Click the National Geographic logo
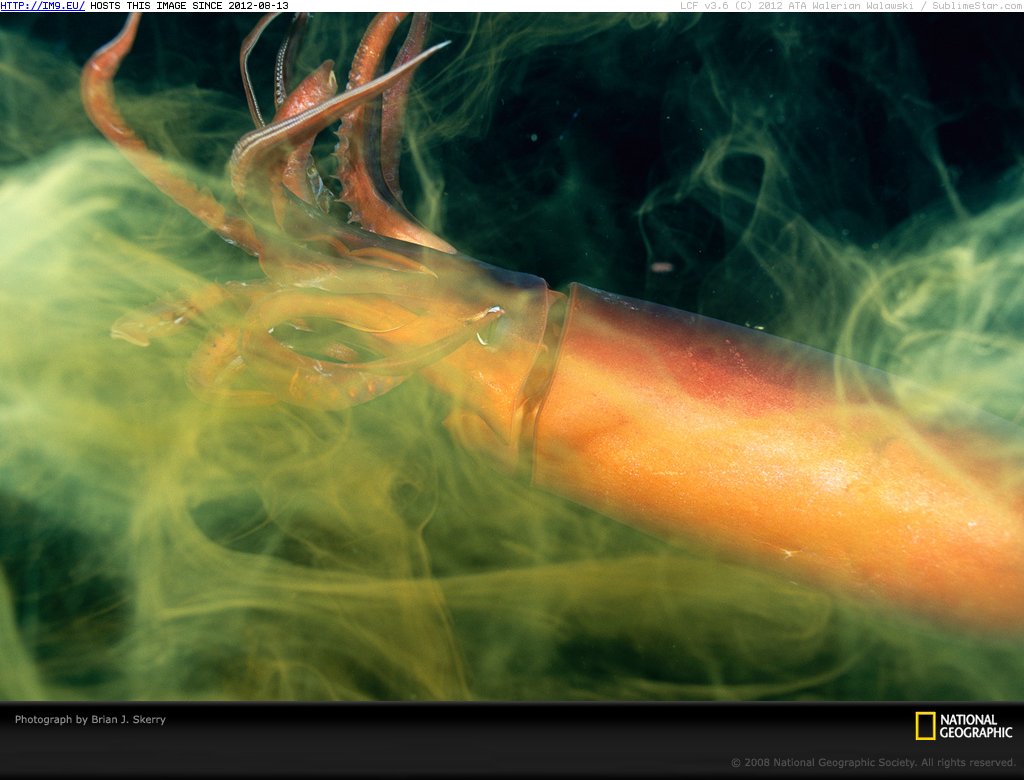Viewport: 1024px width, 780px height. [964, 726]
